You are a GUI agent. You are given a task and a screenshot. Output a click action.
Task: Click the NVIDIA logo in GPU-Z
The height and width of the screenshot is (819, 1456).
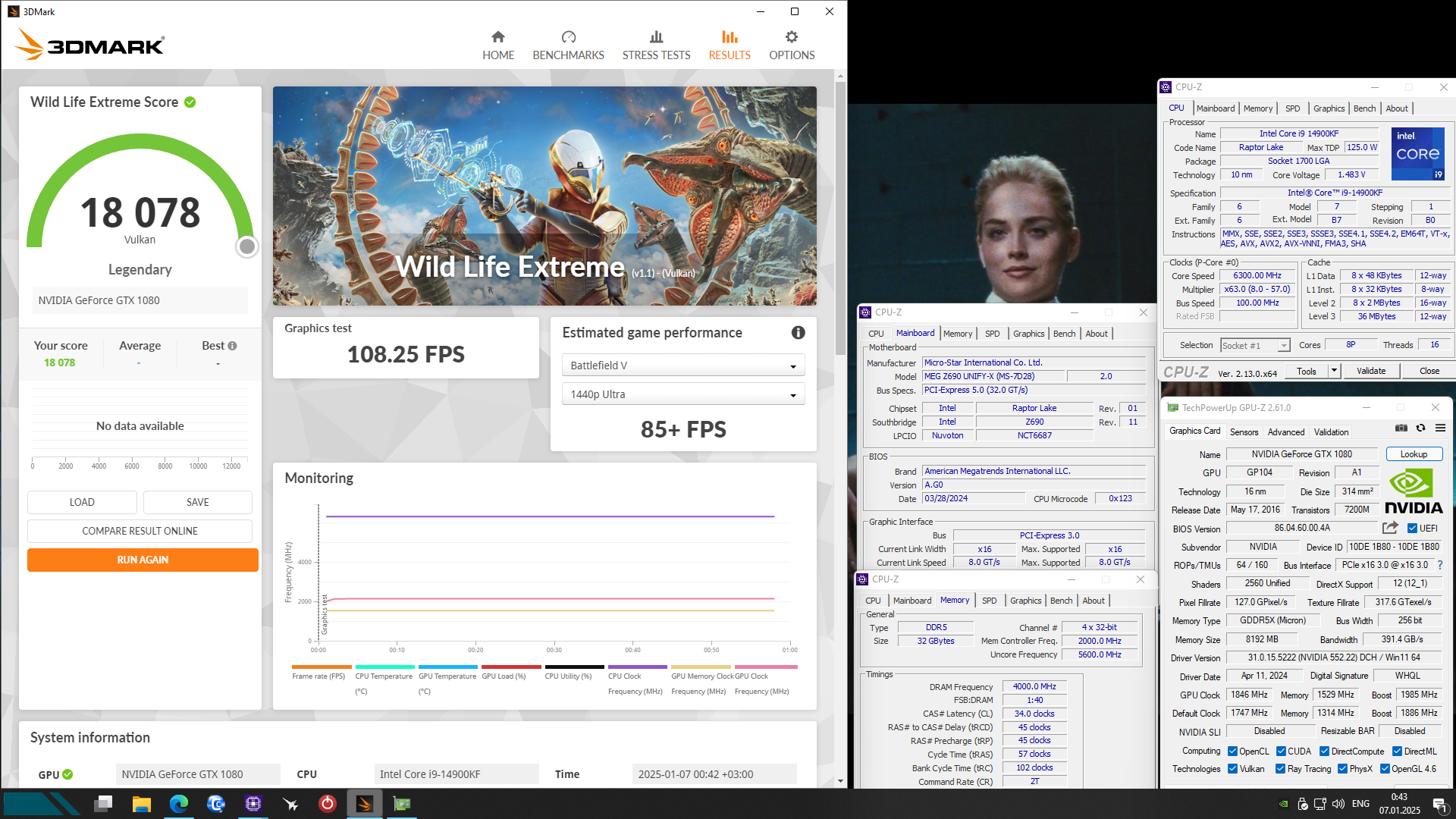1414,491
